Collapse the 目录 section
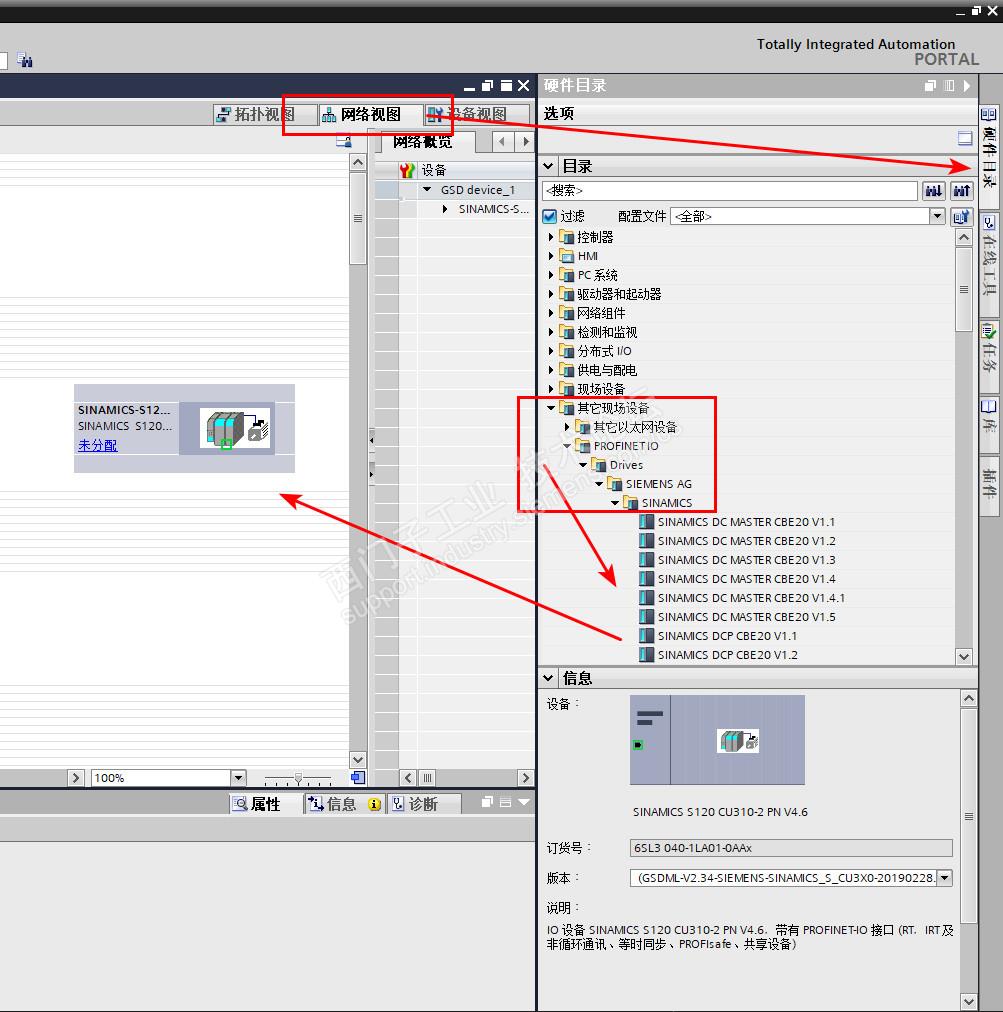The height and width of the screenshot is (1012, 1003). point(548,166)
